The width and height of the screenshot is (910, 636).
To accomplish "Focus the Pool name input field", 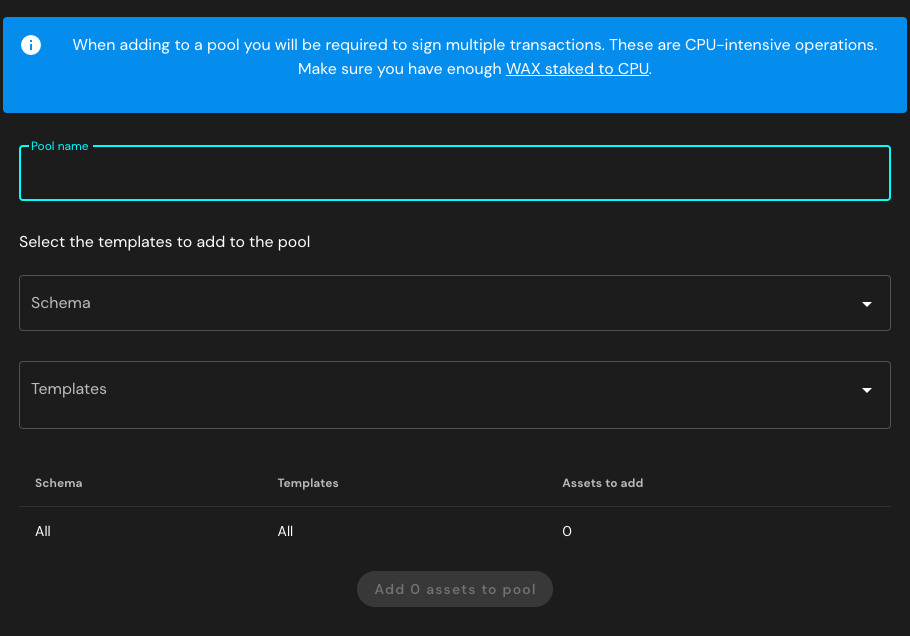I will [x=454, y=176].
